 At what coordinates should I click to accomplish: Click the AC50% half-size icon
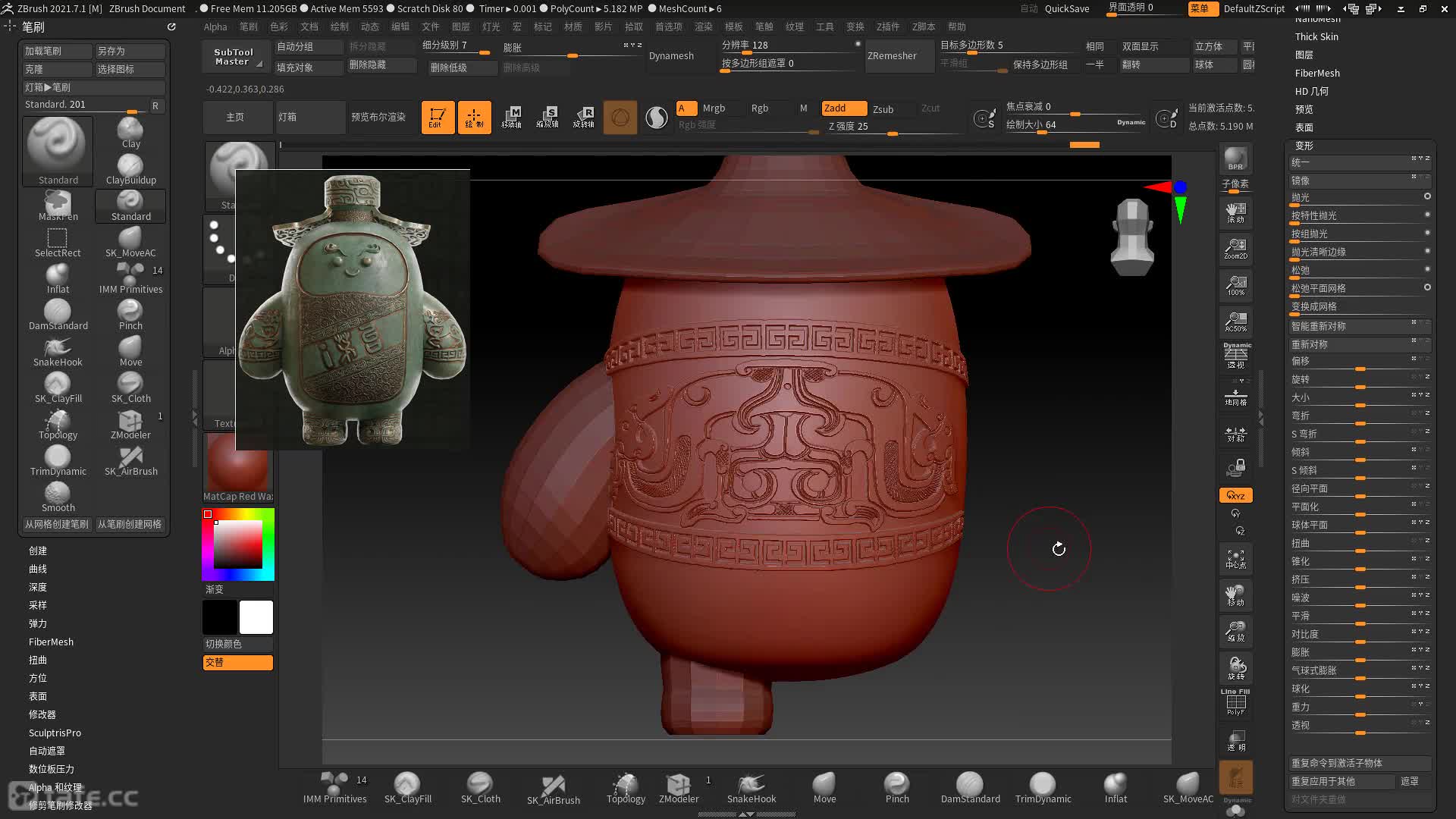tap(1235, 322)
